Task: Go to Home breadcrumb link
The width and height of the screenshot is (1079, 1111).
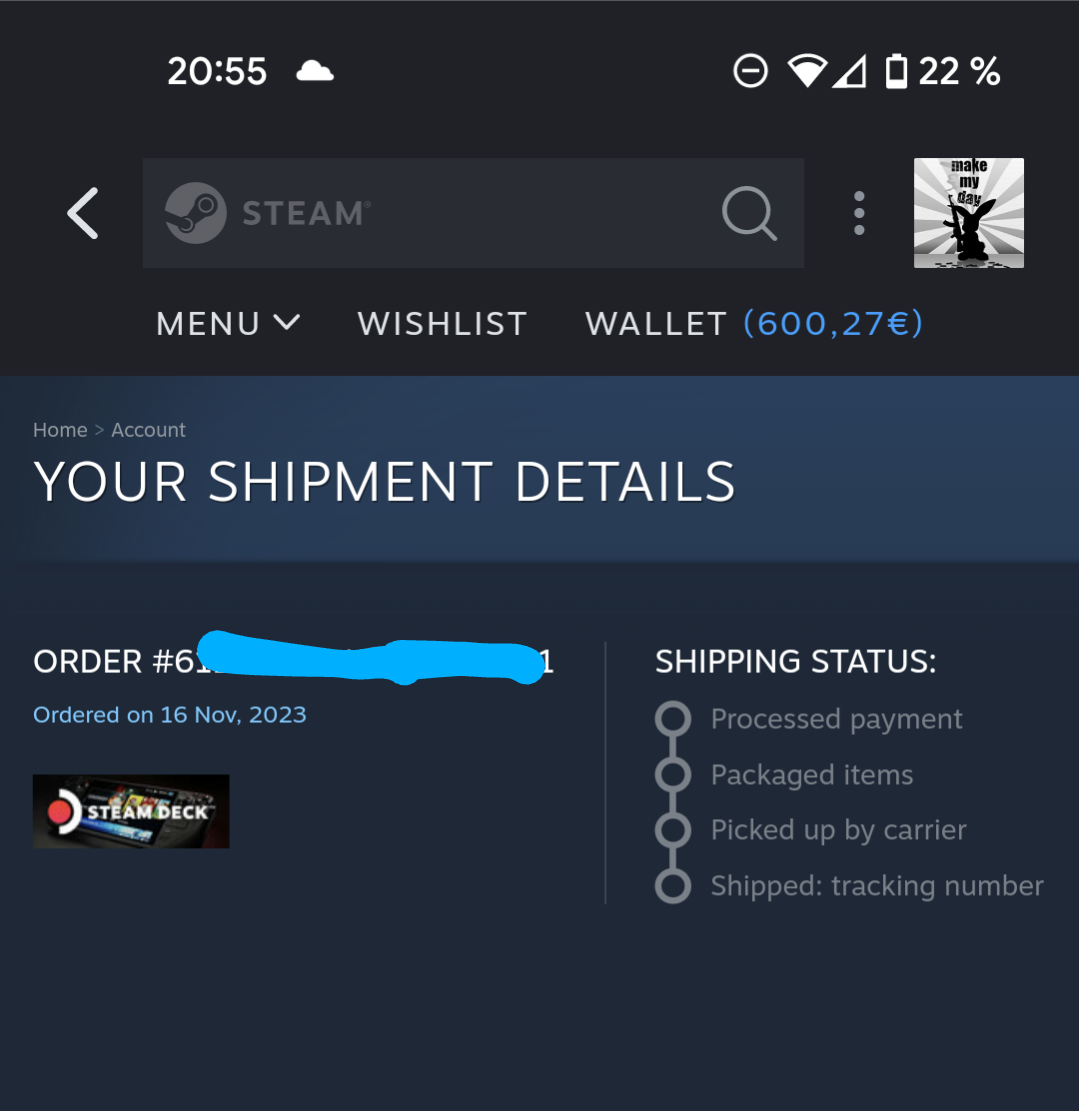Action: pyautogui.click(x=60, y=430)
